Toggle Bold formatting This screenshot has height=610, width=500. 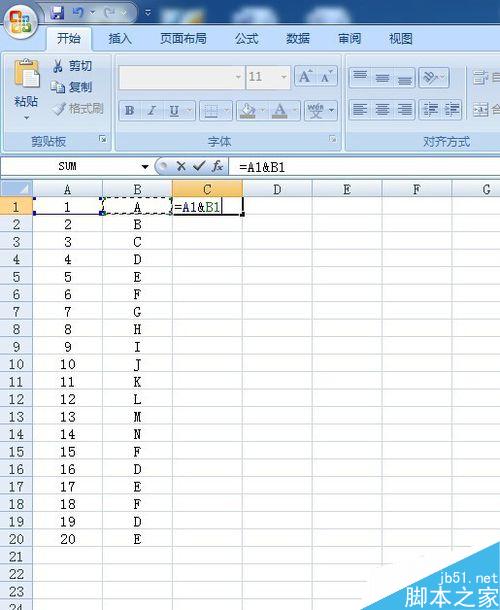point(130,111)
